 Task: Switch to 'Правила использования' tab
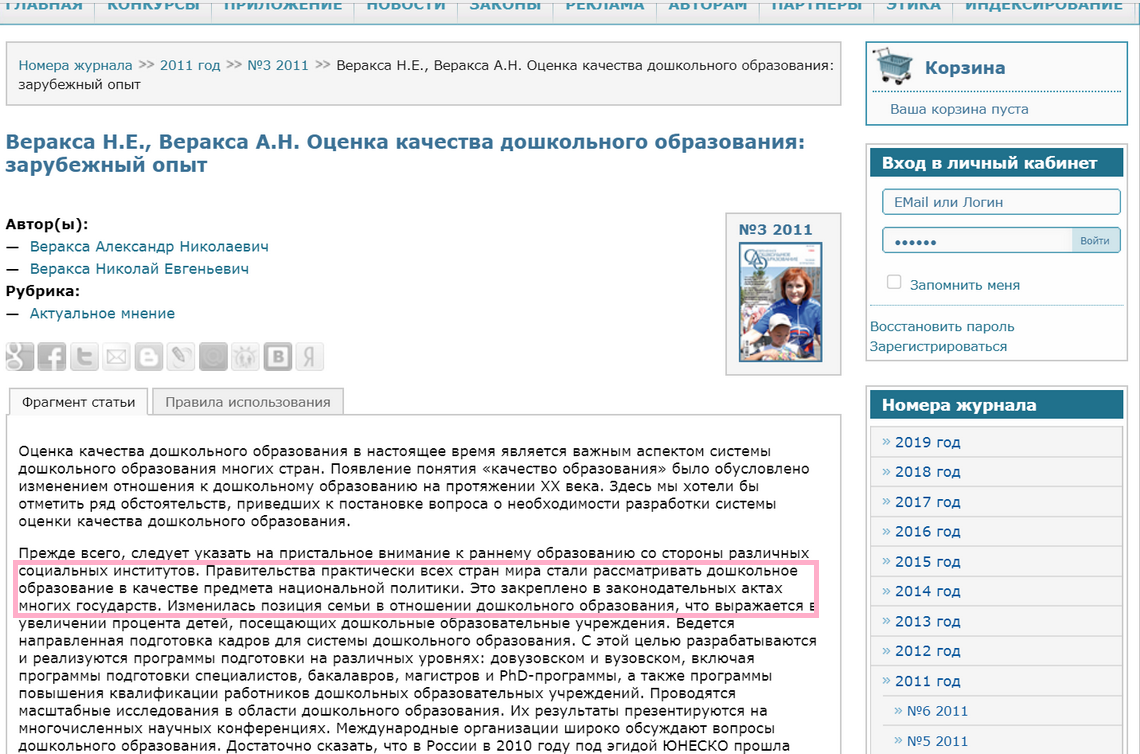247,402
